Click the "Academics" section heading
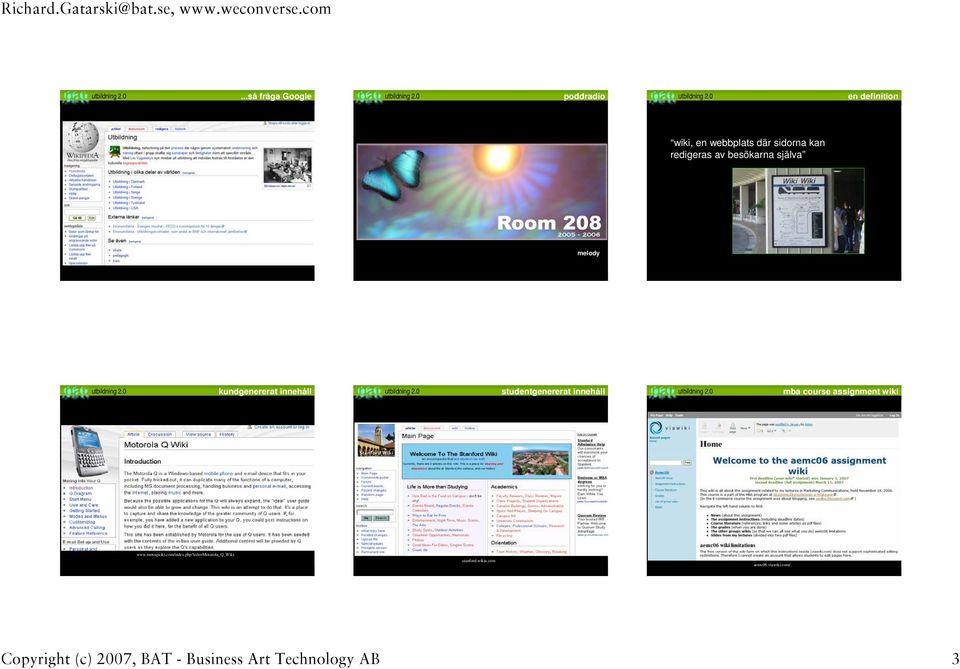 (x=504, y=487)
